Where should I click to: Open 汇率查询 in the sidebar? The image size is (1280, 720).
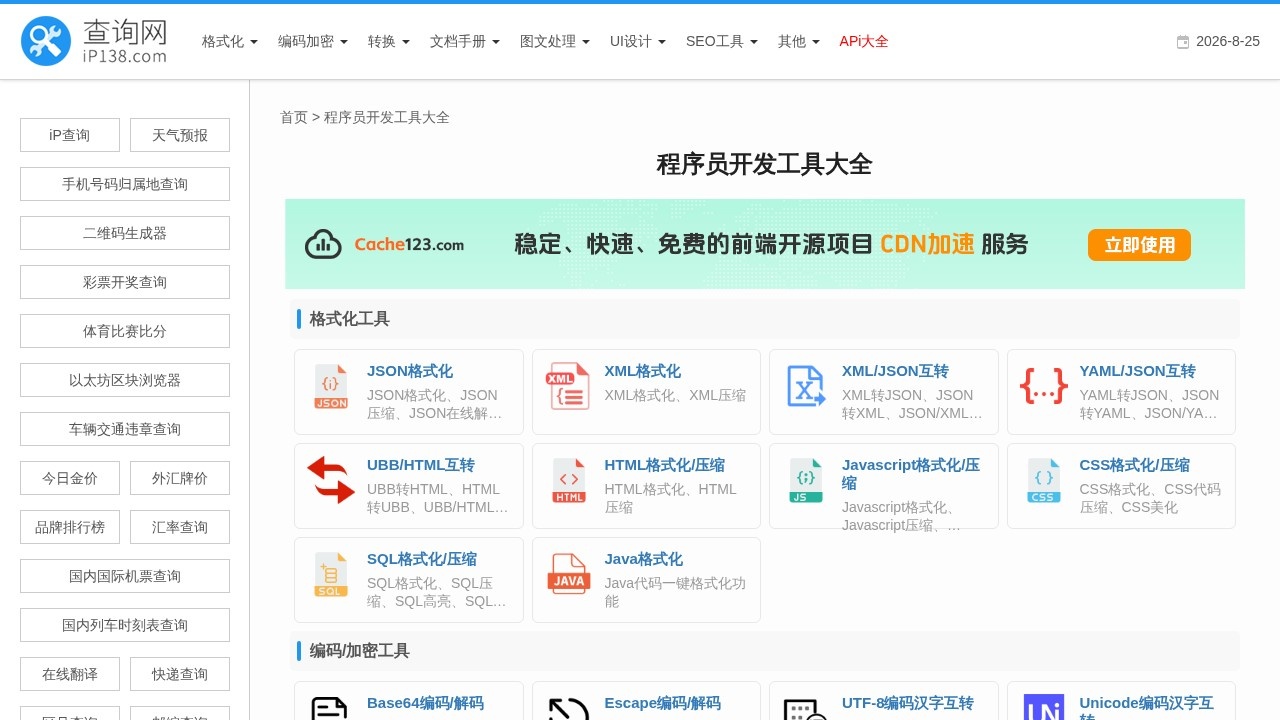tap(180, 527)
